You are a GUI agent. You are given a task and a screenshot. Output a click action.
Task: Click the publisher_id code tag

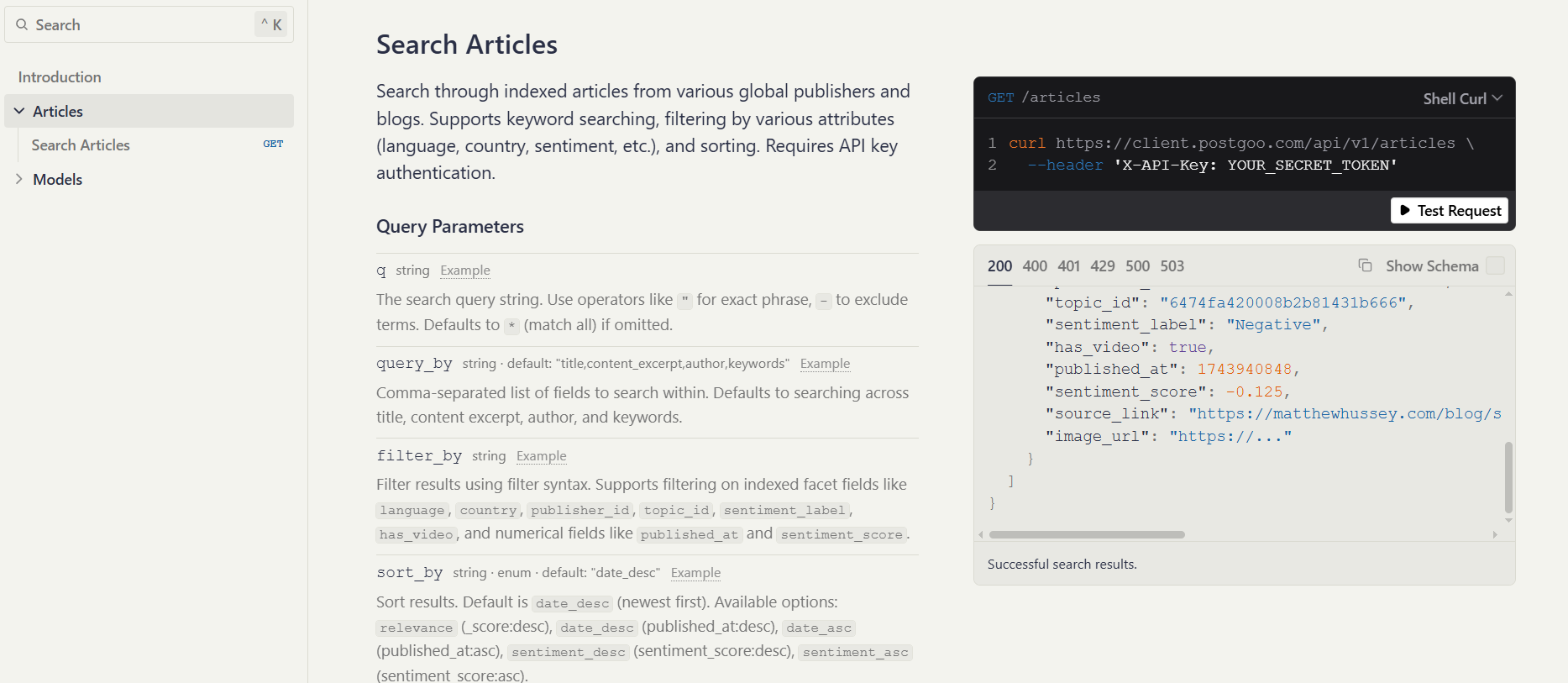coord(580,510)
